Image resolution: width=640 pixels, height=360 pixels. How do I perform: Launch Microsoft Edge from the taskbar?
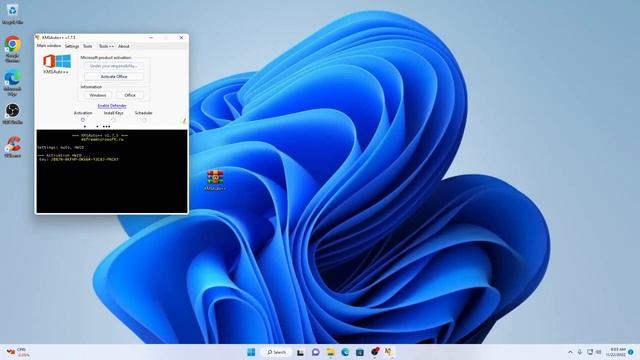tap(345, 352)
